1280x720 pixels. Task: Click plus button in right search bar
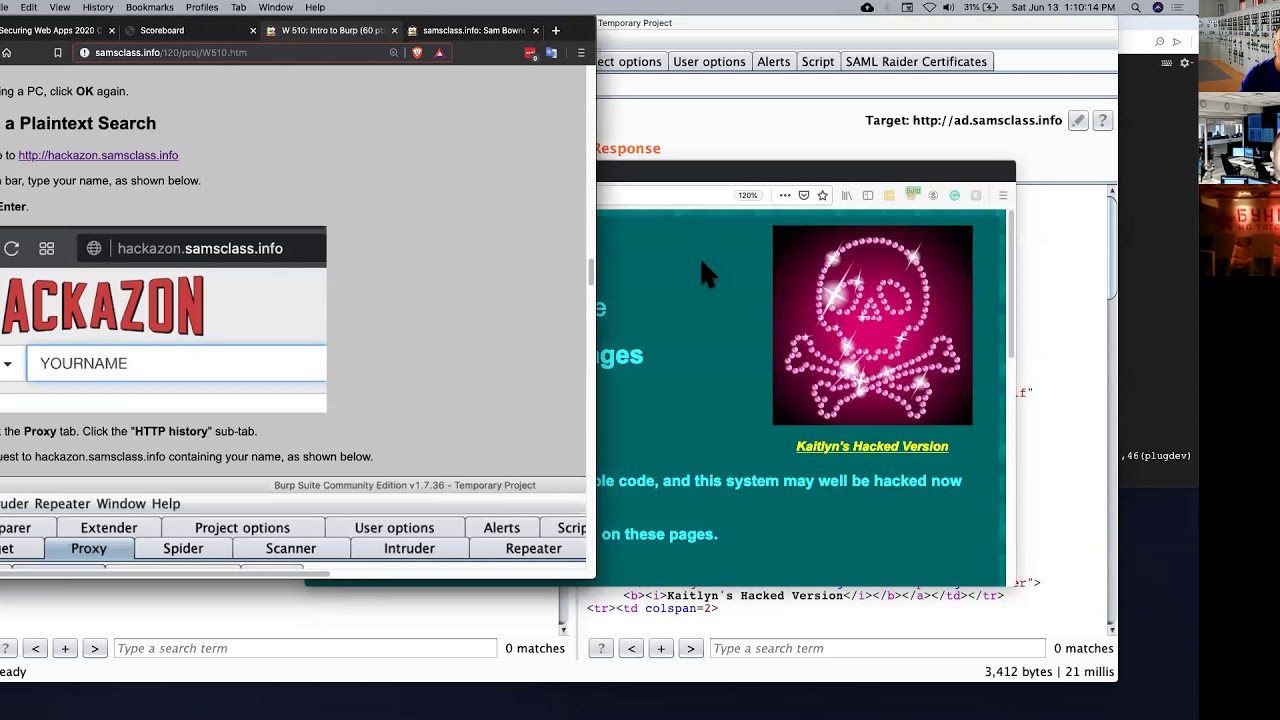661,649
